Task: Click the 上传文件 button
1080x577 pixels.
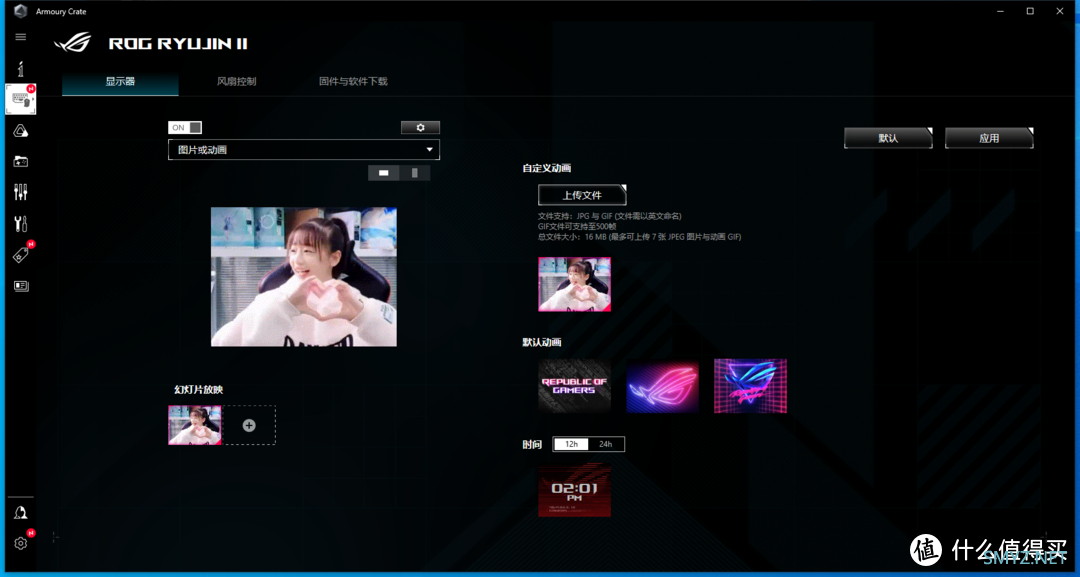Action: [582, 195]
